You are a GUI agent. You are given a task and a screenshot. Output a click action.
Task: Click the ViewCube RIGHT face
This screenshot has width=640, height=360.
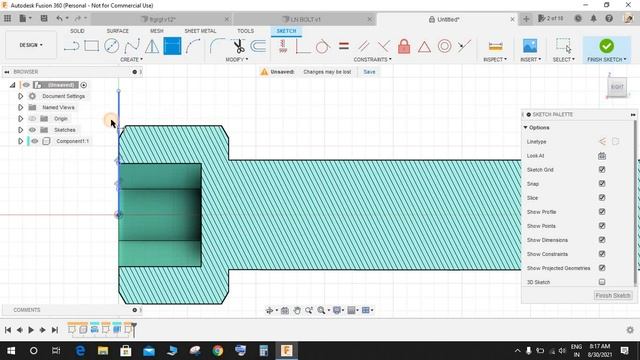coord(617,87)
